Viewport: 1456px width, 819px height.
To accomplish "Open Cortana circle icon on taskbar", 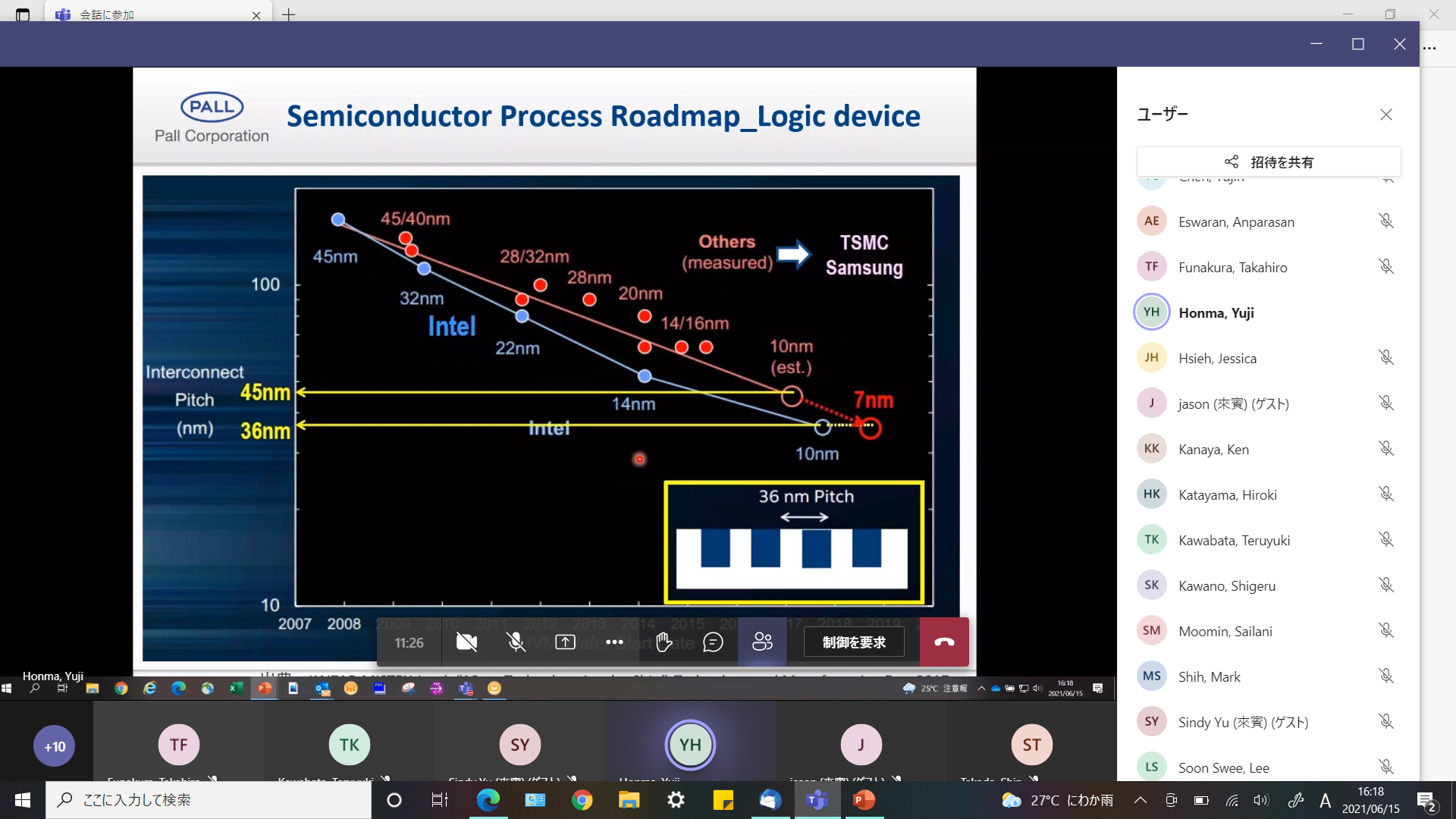I will coord(394,800).
